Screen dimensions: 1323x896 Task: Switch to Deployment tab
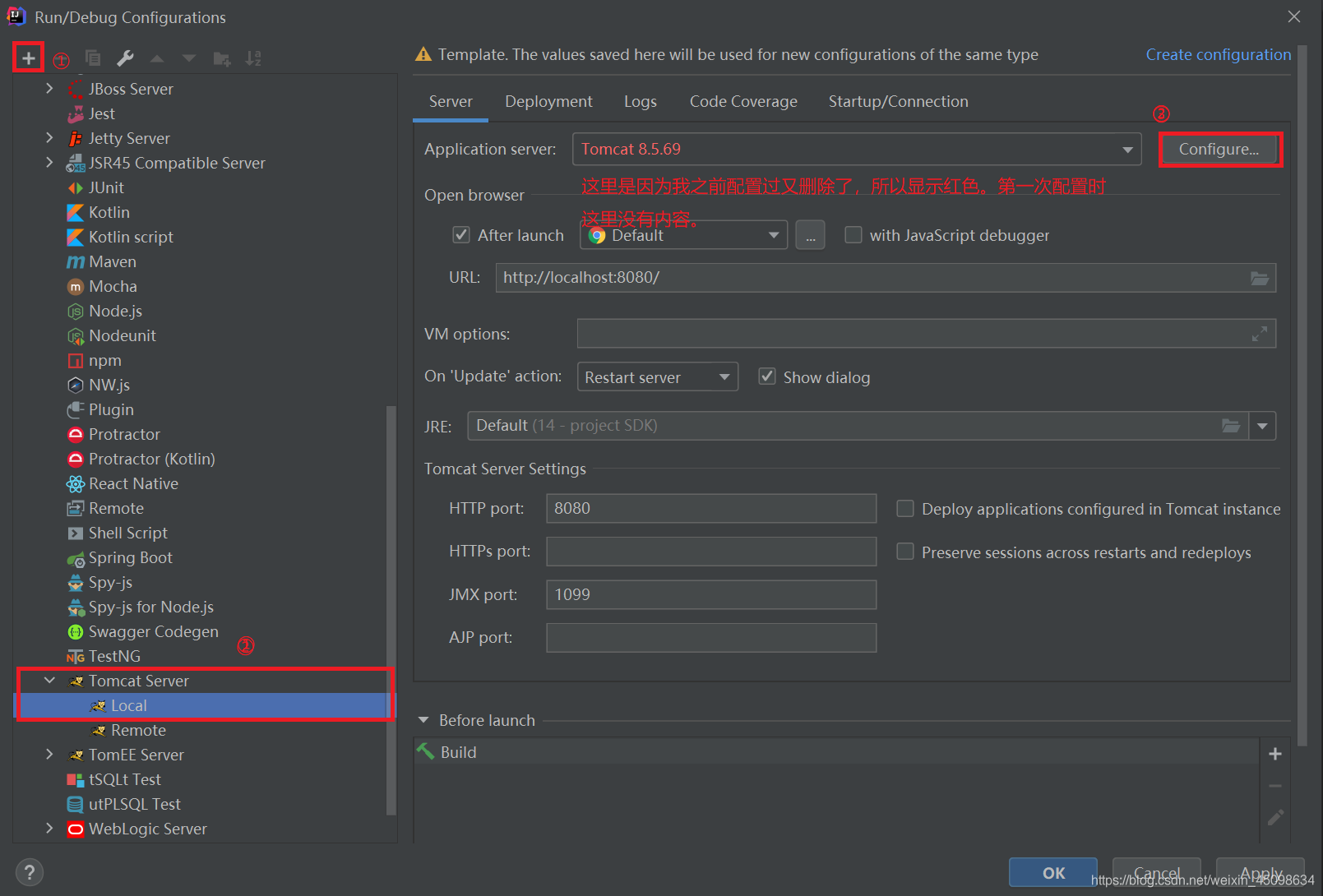click(x=548, y=101)
